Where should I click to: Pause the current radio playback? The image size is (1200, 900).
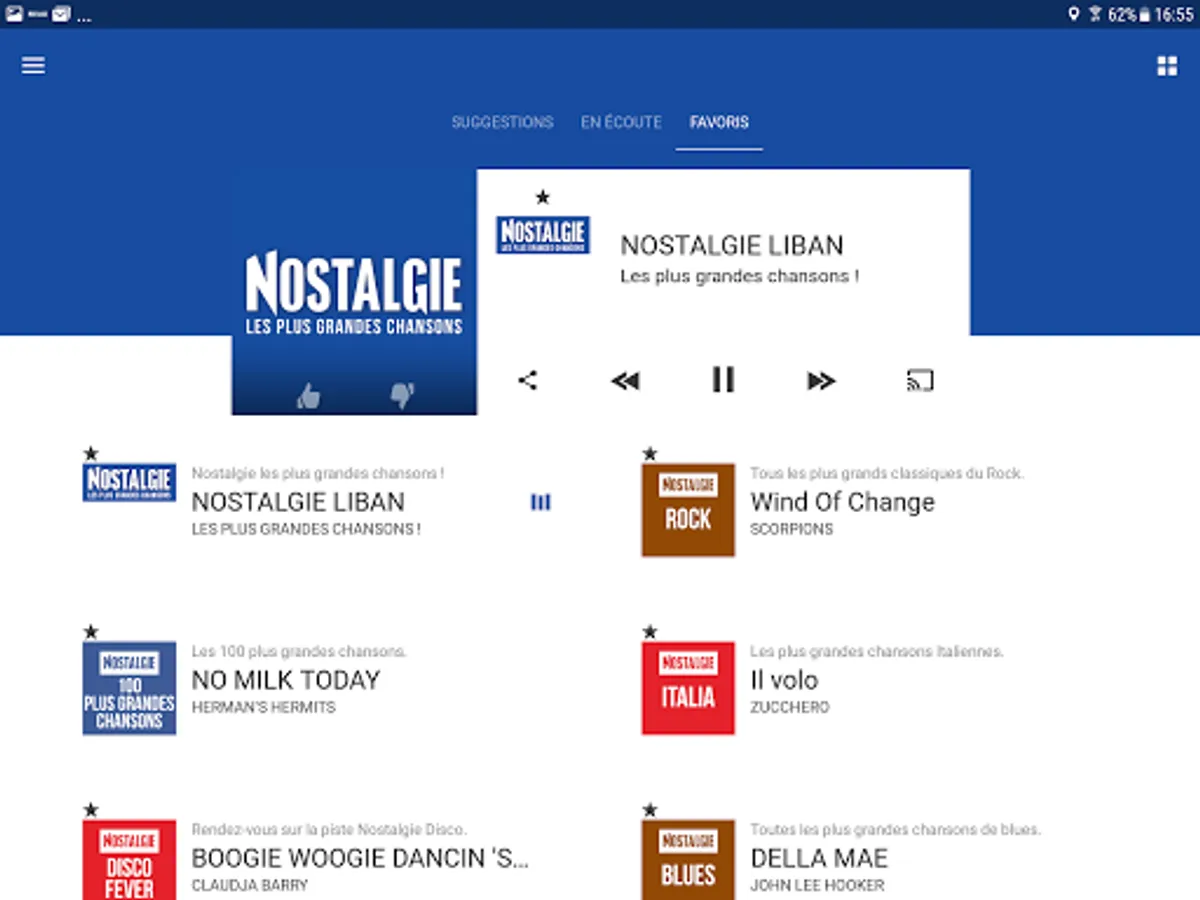tap(723, 380)
